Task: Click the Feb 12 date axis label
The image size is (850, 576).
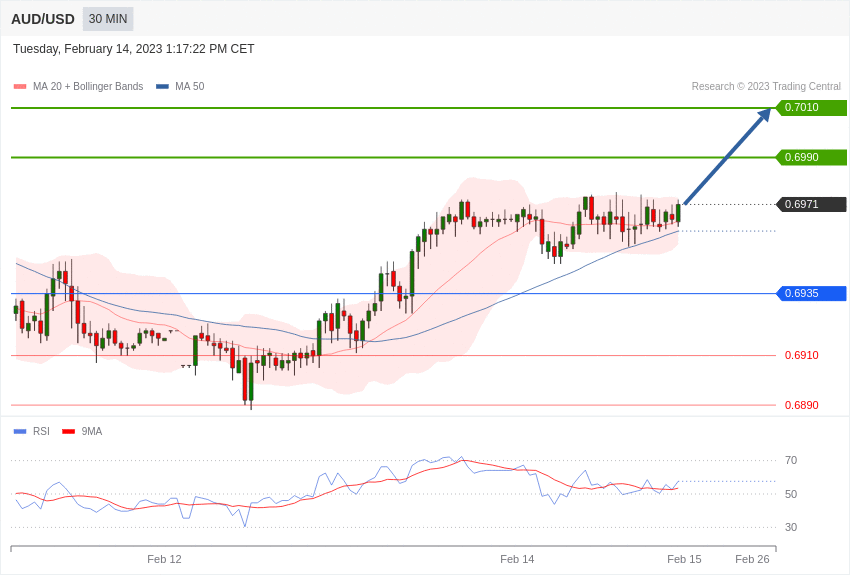Action: pyautogui.click(x=164, y=559)
